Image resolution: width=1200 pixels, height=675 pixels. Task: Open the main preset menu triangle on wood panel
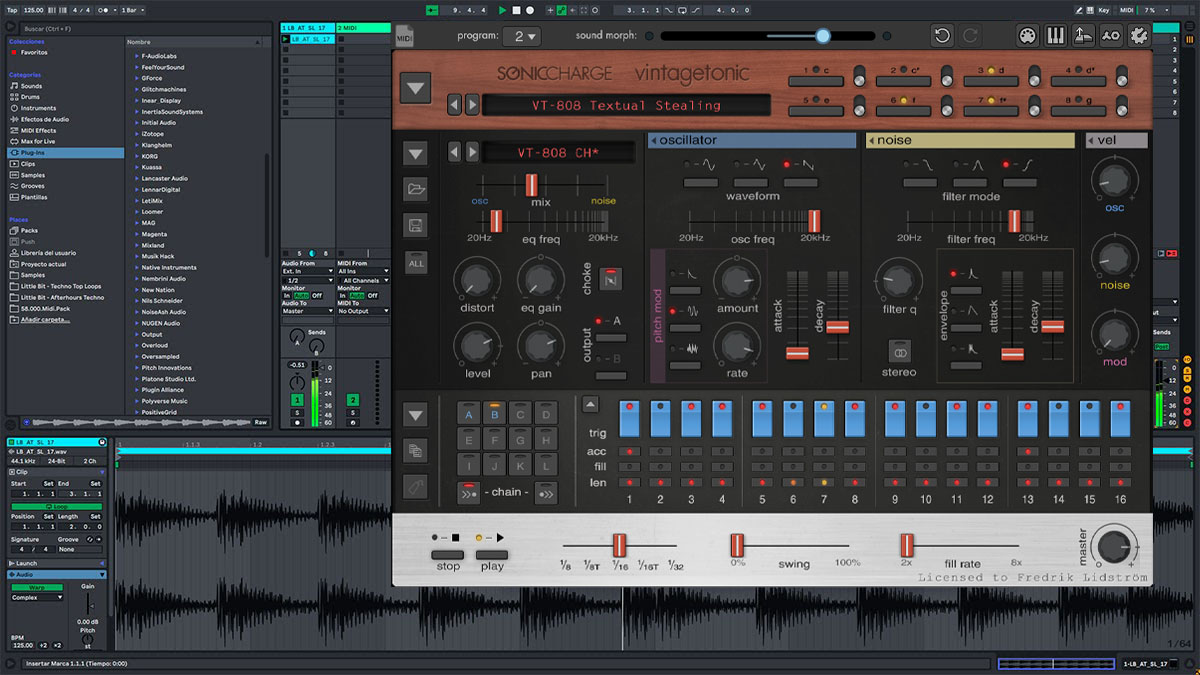click(416, 88)
